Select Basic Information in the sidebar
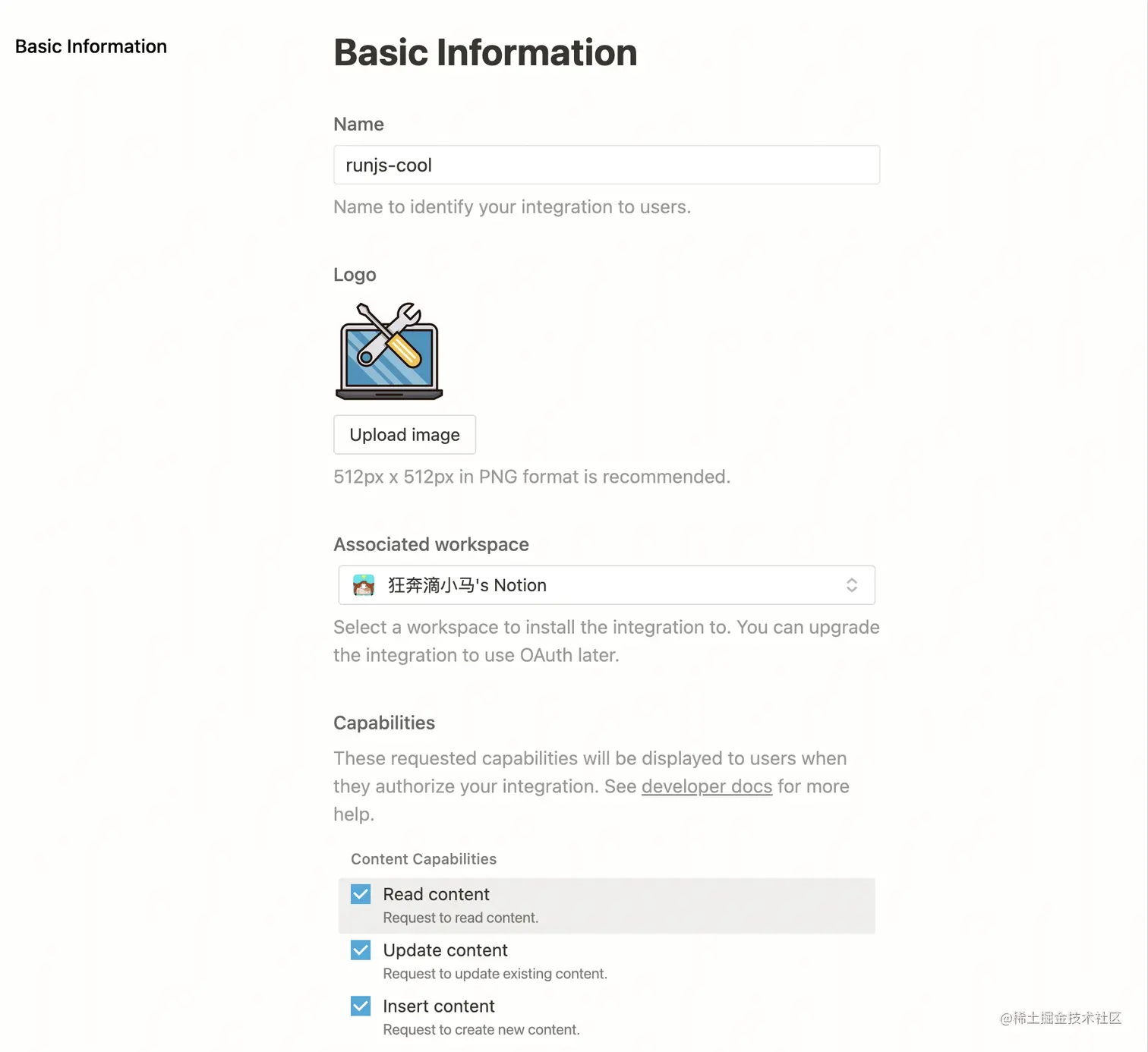The width and height of the screenshot is (1148, 1052). coord(91,46)
